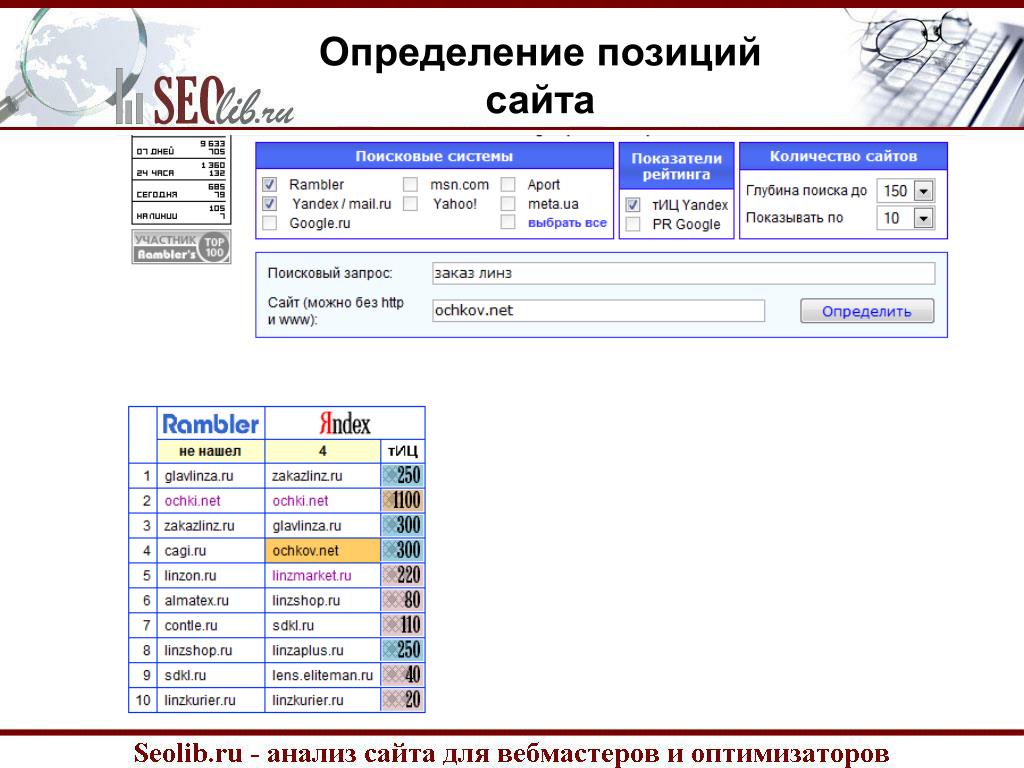Click the 110 тИЦ badge for sdkl.ru
This screenshot has width=1024, height=768.
[x=402, y=624]
